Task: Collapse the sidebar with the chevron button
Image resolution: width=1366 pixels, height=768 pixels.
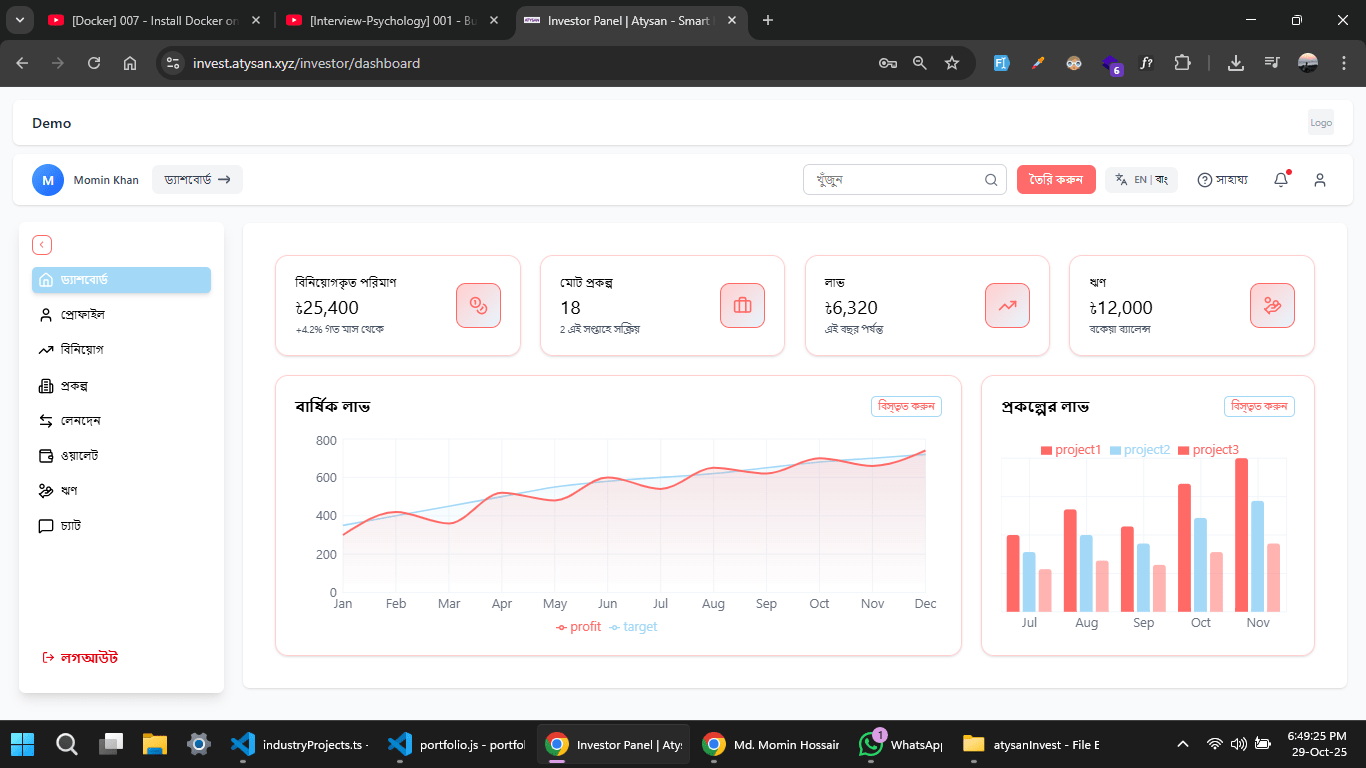Action: click(42, 244)
